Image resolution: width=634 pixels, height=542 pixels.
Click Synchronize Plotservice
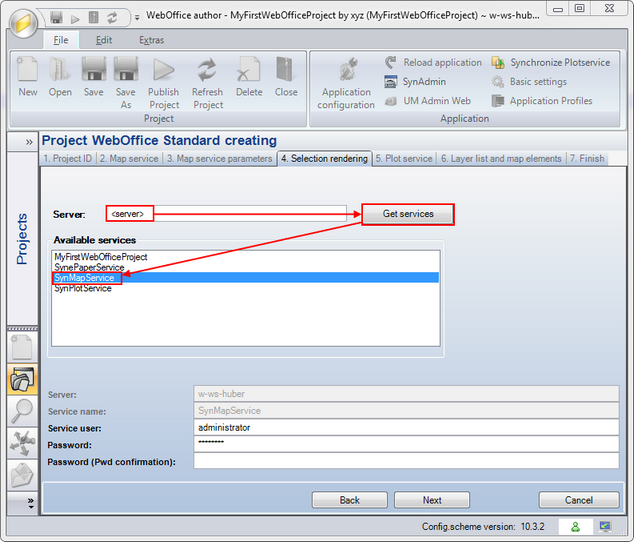[551, 62]
